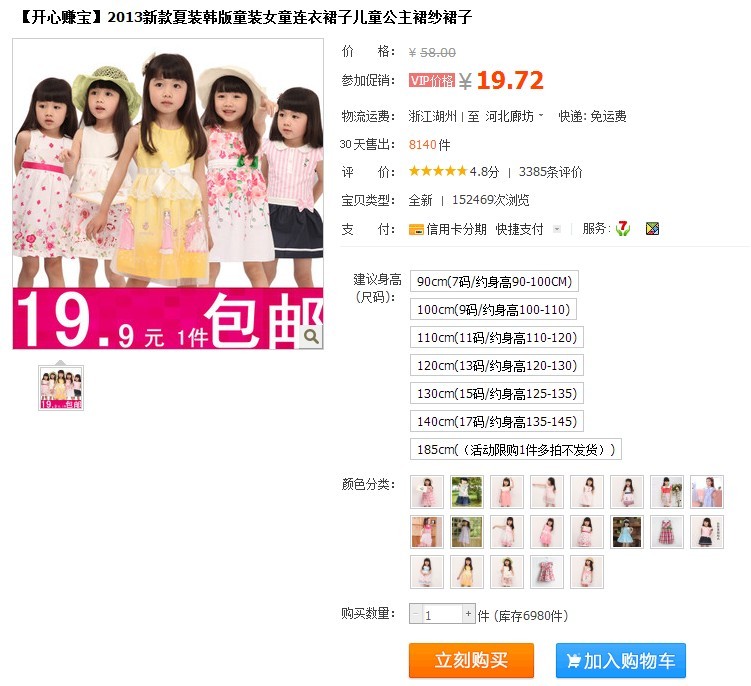
Task: Click the credit card installment icon
Action: point(416,229)
